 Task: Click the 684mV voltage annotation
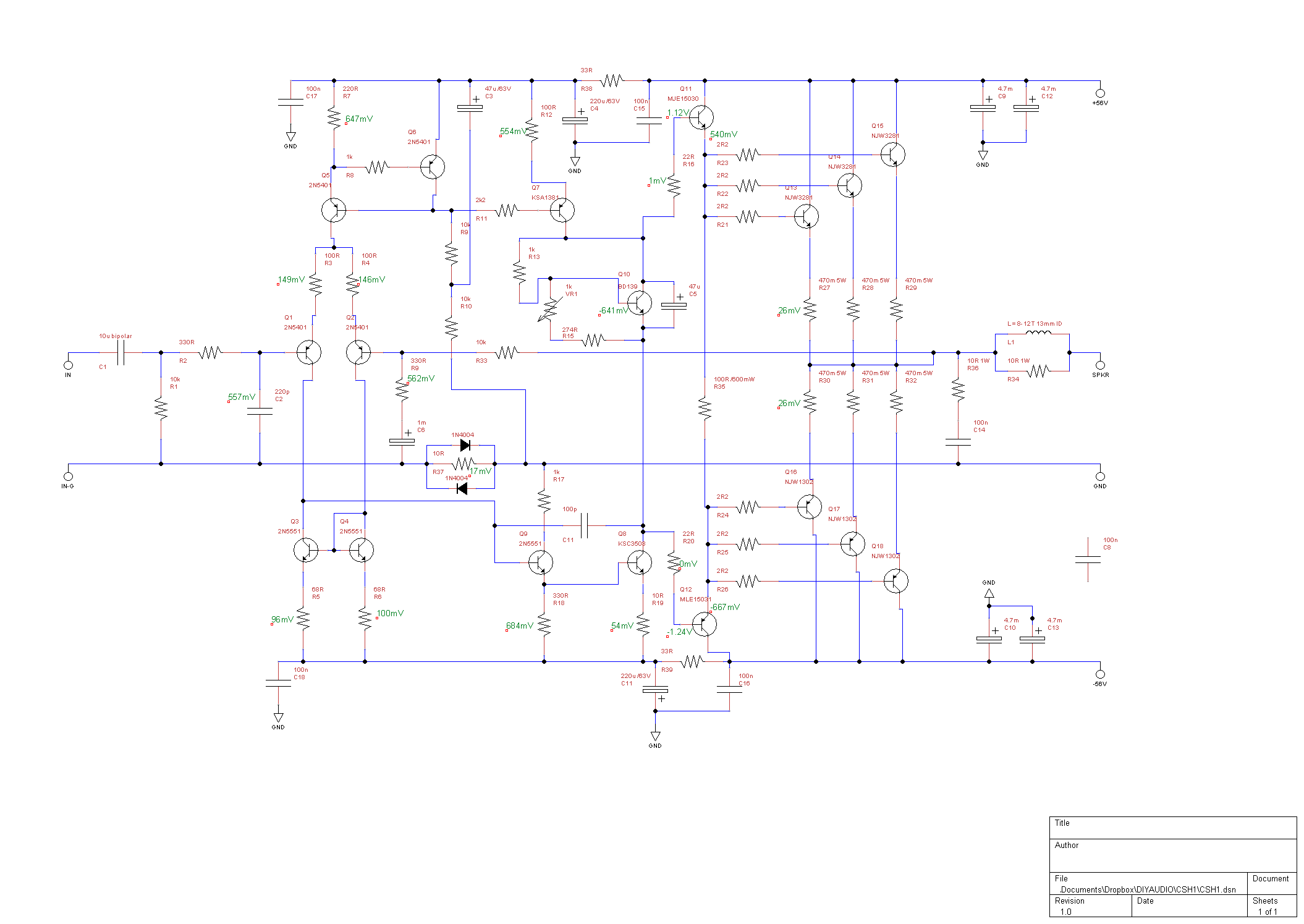click(520, 625)
